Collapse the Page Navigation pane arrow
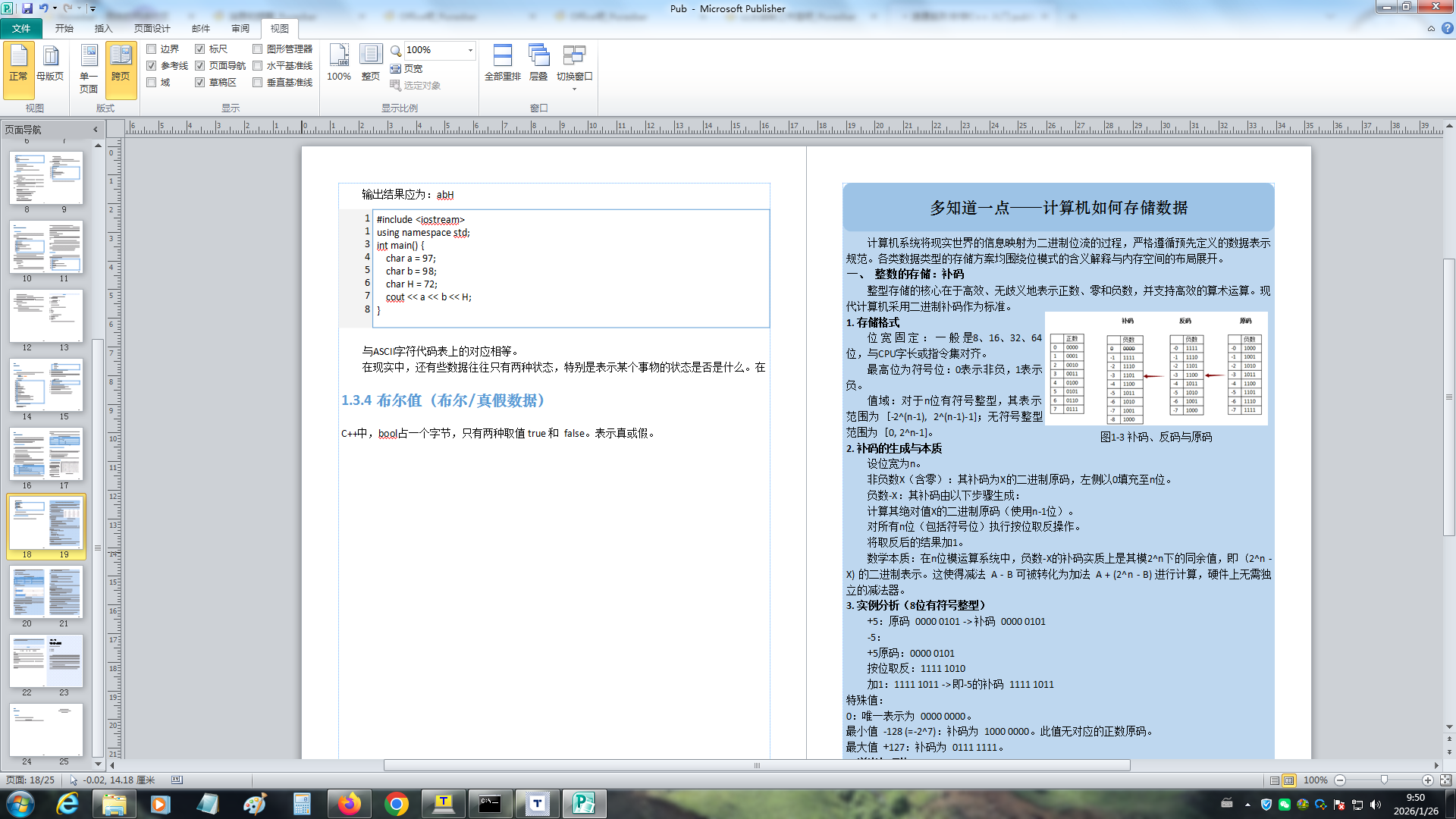1456x819 pixels. coord(96,130)
